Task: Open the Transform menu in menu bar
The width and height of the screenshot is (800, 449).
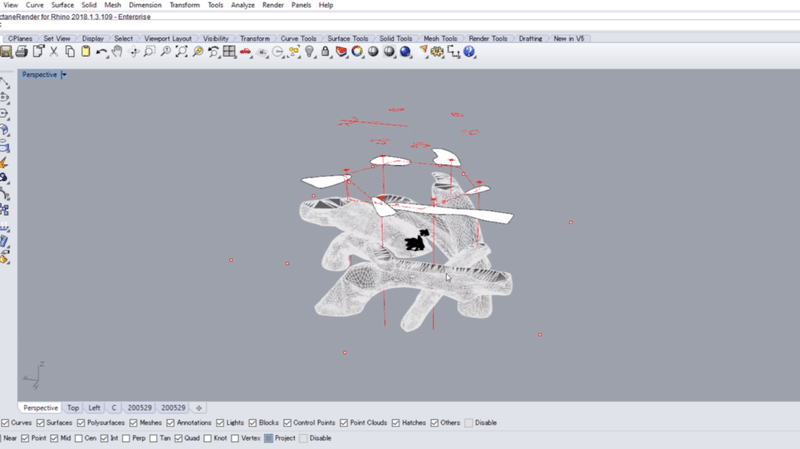Action: tap(185, 5)
